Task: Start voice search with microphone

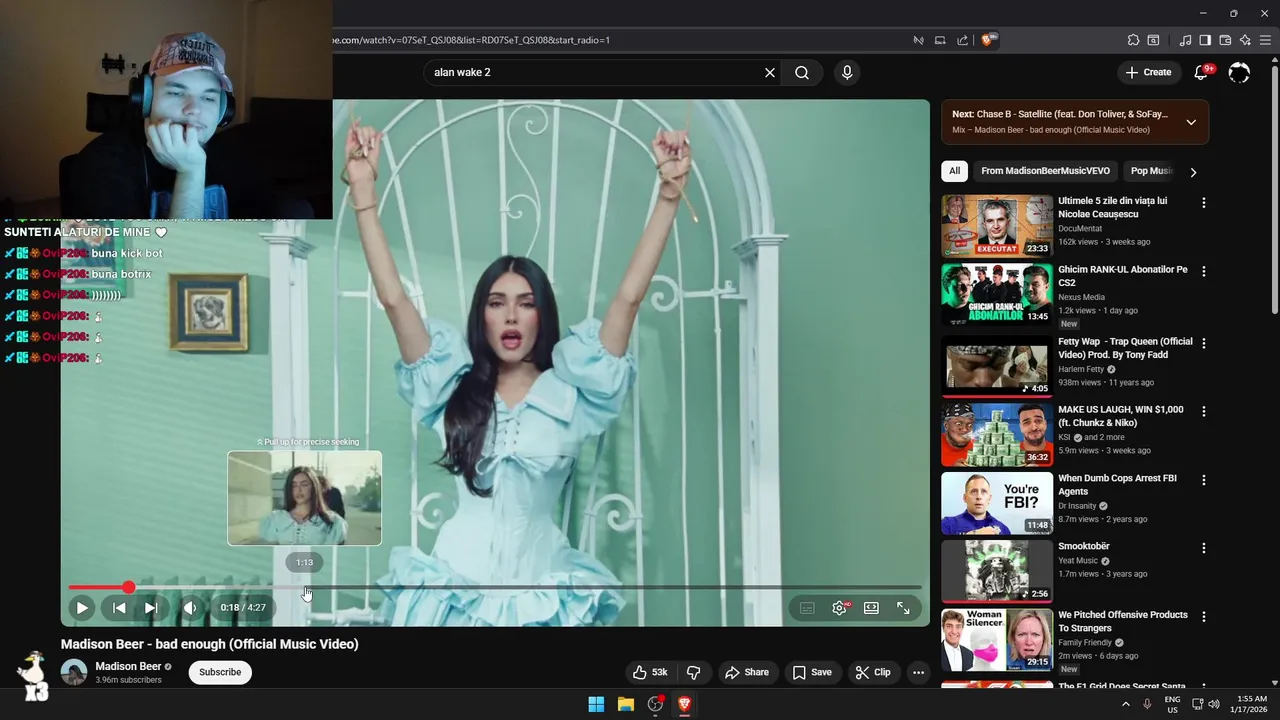Action: tap(847, 73)
